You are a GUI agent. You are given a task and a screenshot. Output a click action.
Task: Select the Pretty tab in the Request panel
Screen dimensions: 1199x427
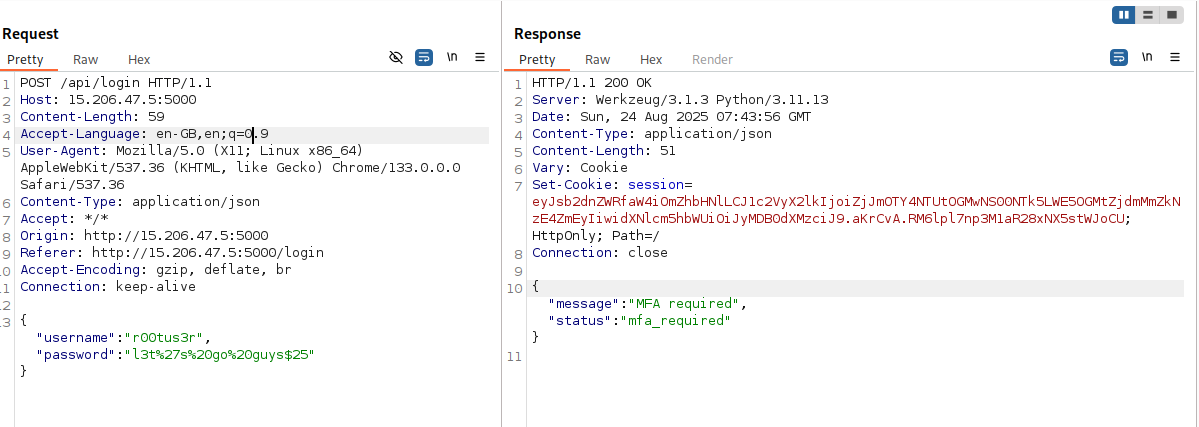[26, 60]
